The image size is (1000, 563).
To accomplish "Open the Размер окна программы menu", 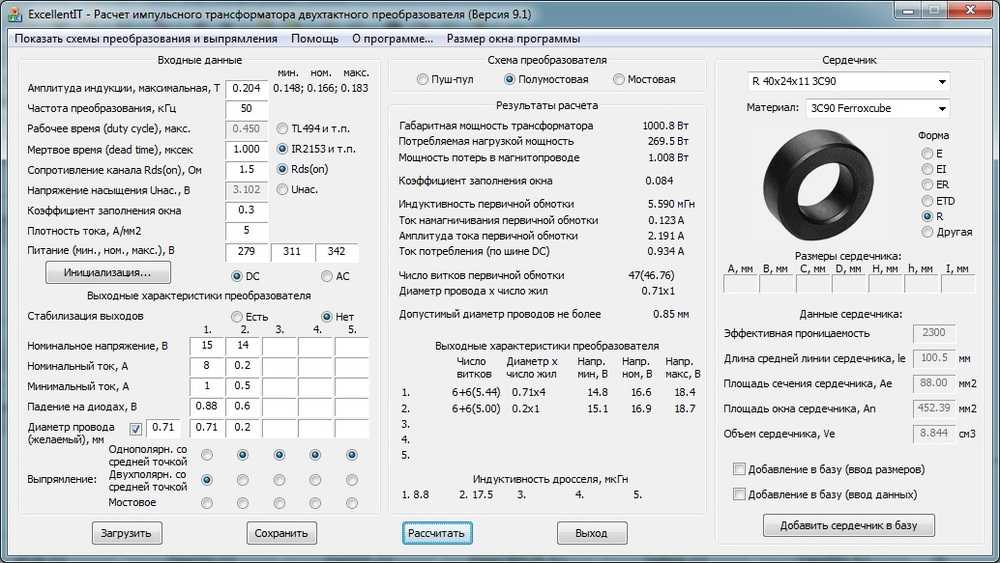I will point(513,38).
